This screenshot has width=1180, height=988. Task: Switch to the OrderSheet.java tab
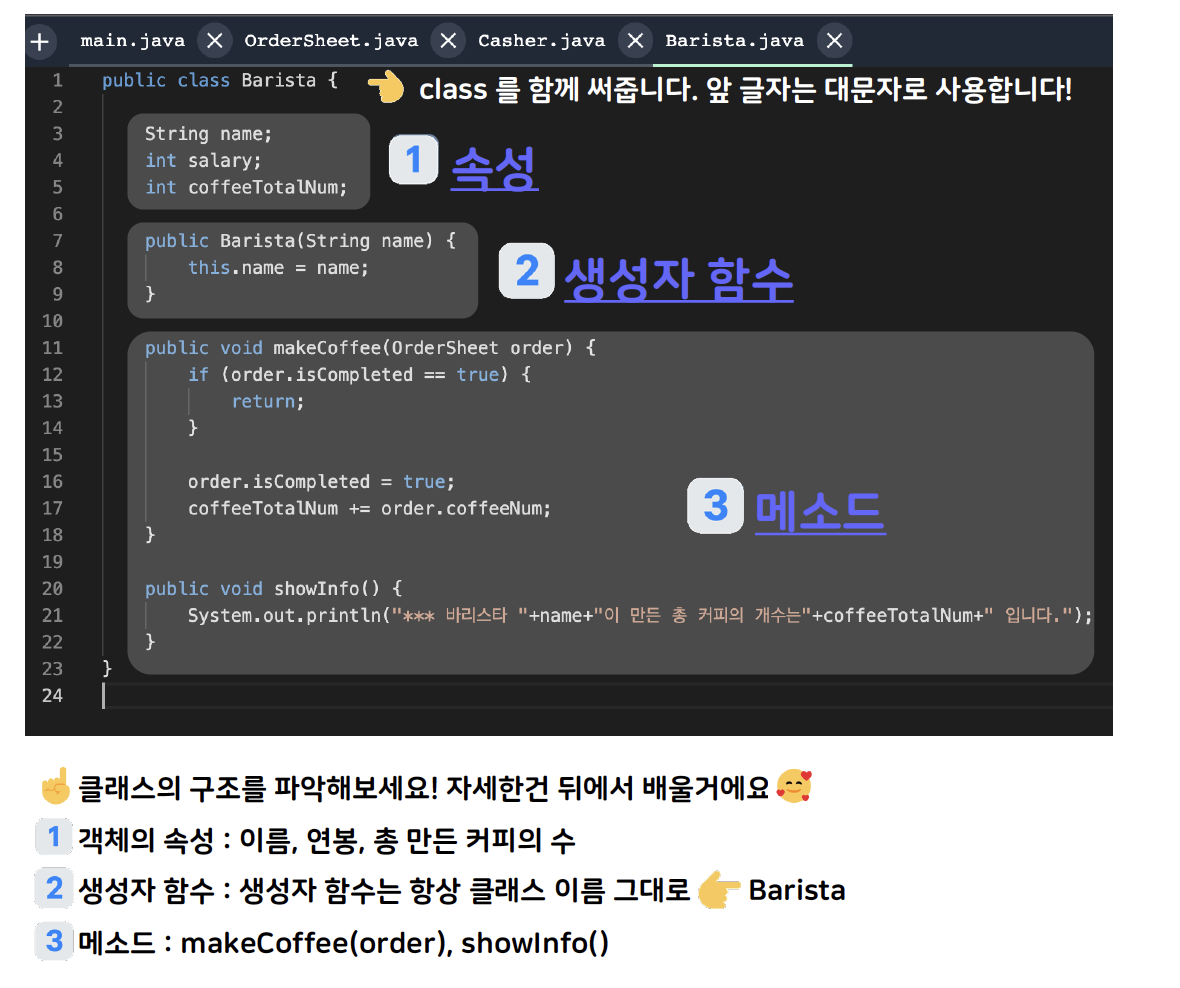[x=332, y=40]
